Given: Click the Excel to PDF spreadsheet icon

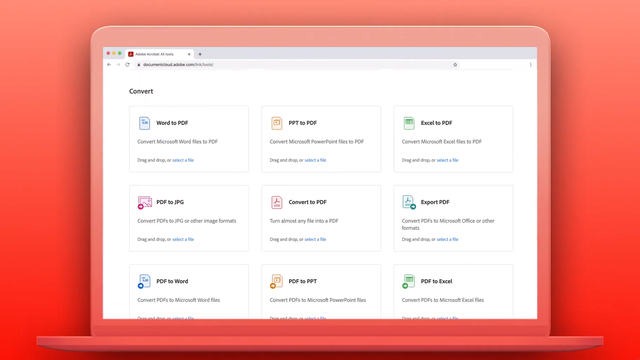Looking at the screenshot, I should [409, 123].
